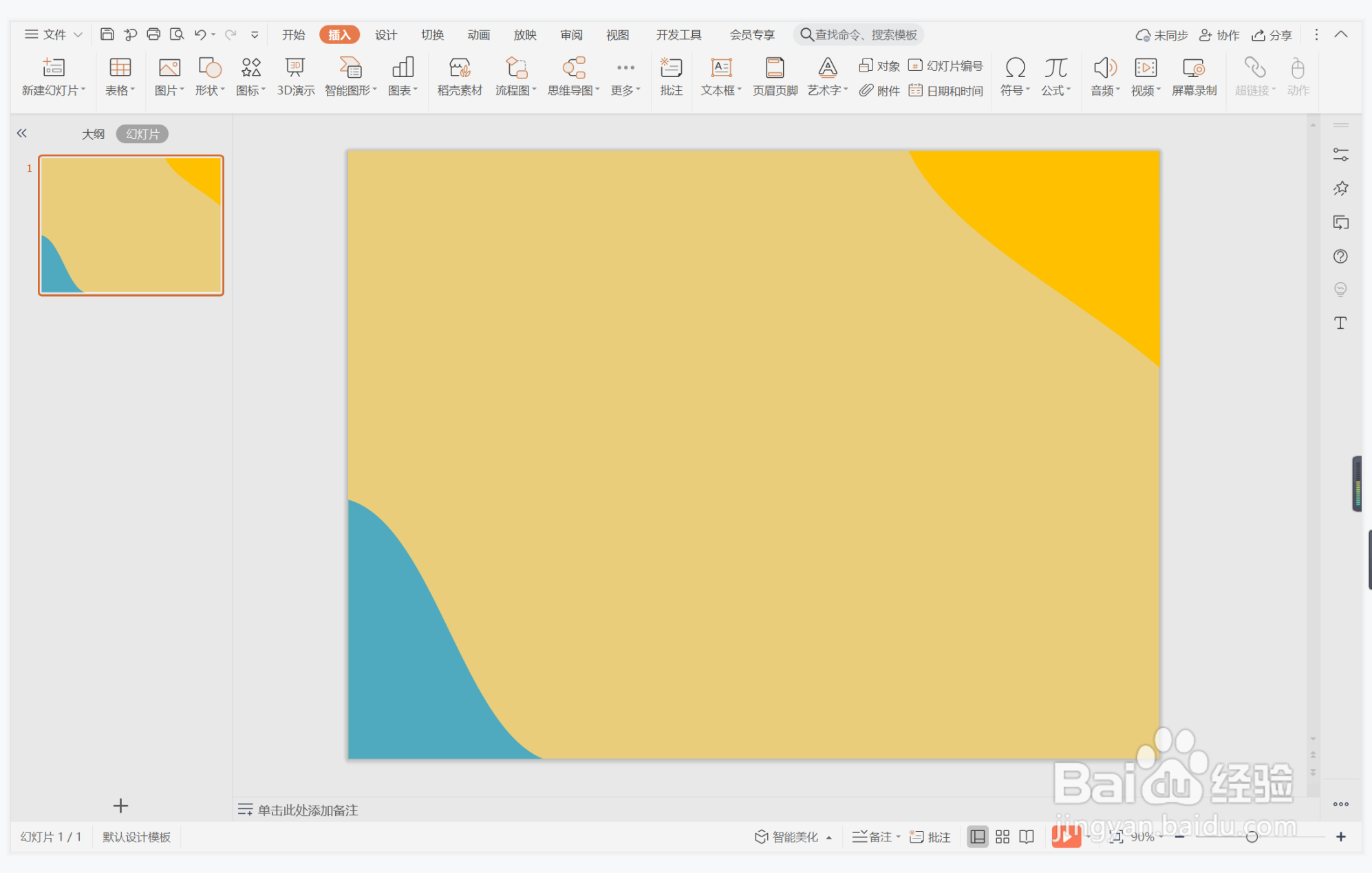
Task: Insert 日期和时间
Action: [945, 90]
